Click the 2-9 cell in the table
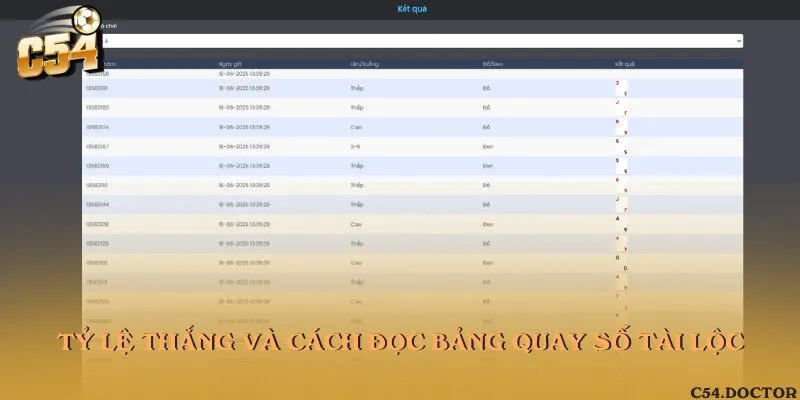Image resolution: width=800 pixels, height=400 pixels. tap(356, 146)
